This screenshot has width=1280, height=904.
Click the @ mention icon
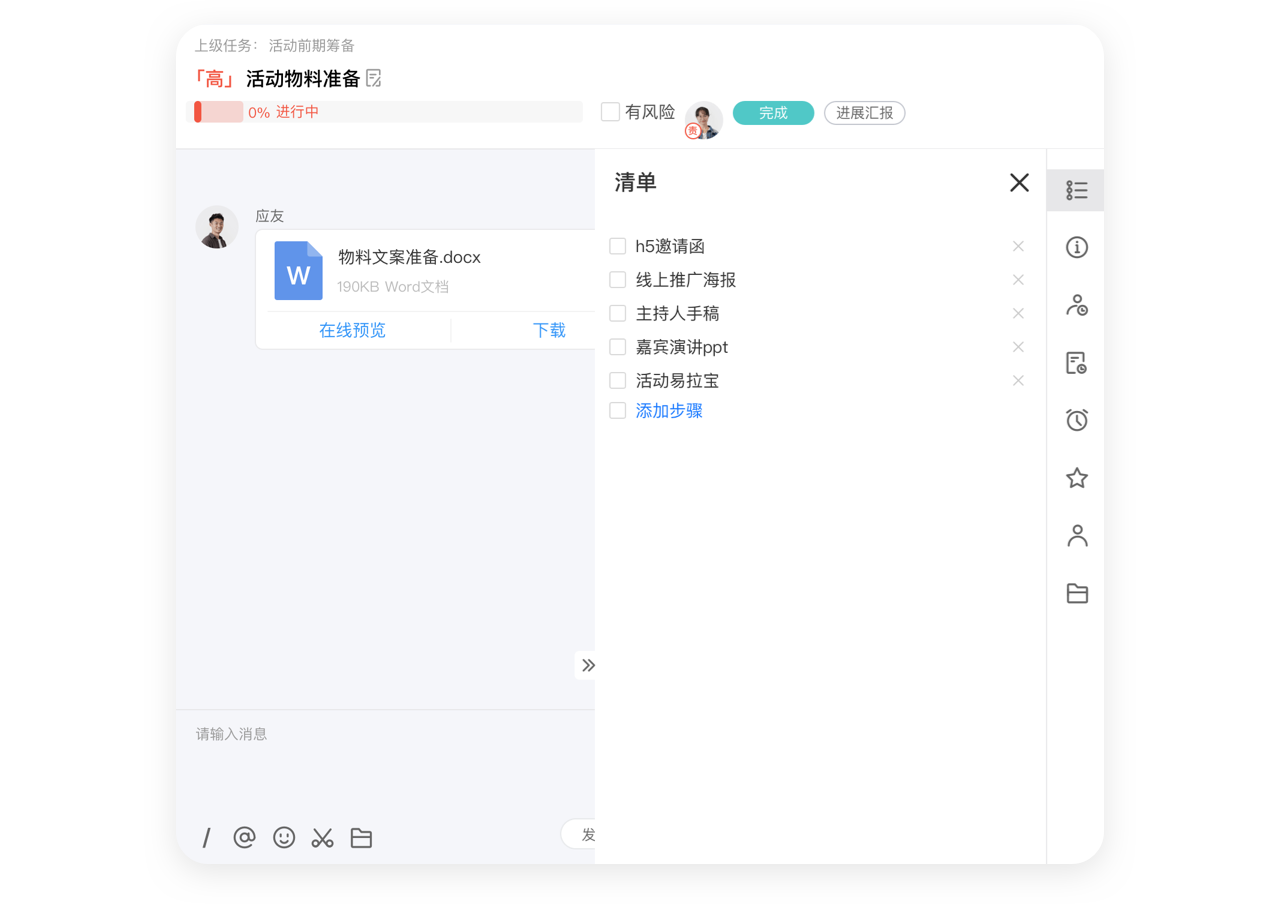(244, 838)
